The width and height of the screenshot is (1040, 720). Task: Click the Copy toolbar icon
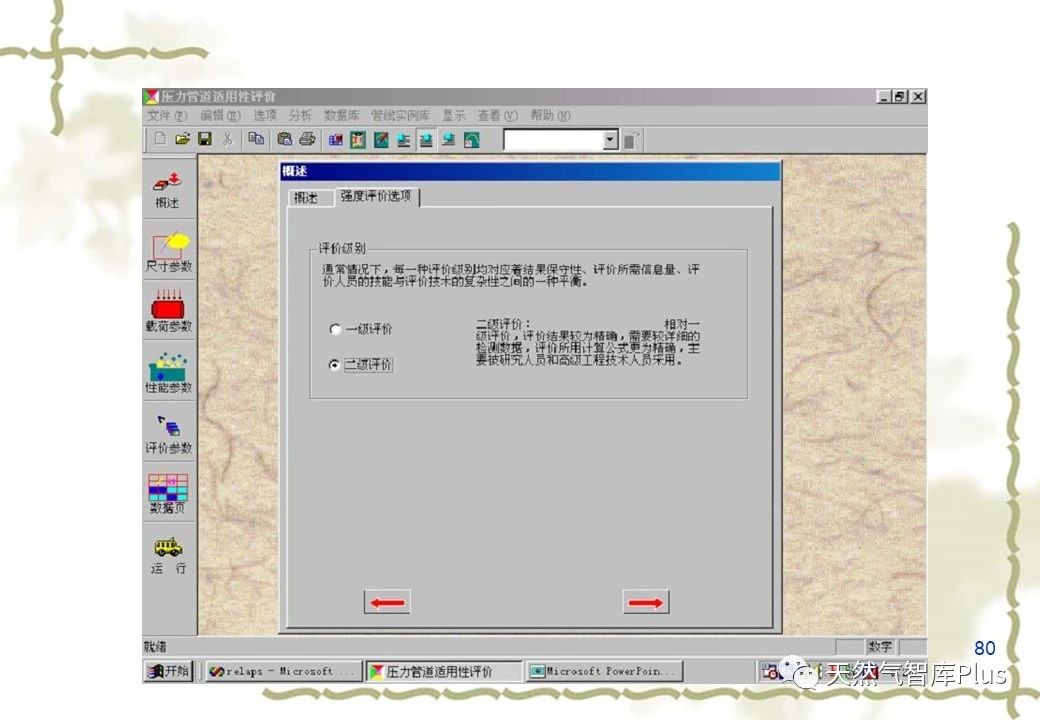pos(256,139)
